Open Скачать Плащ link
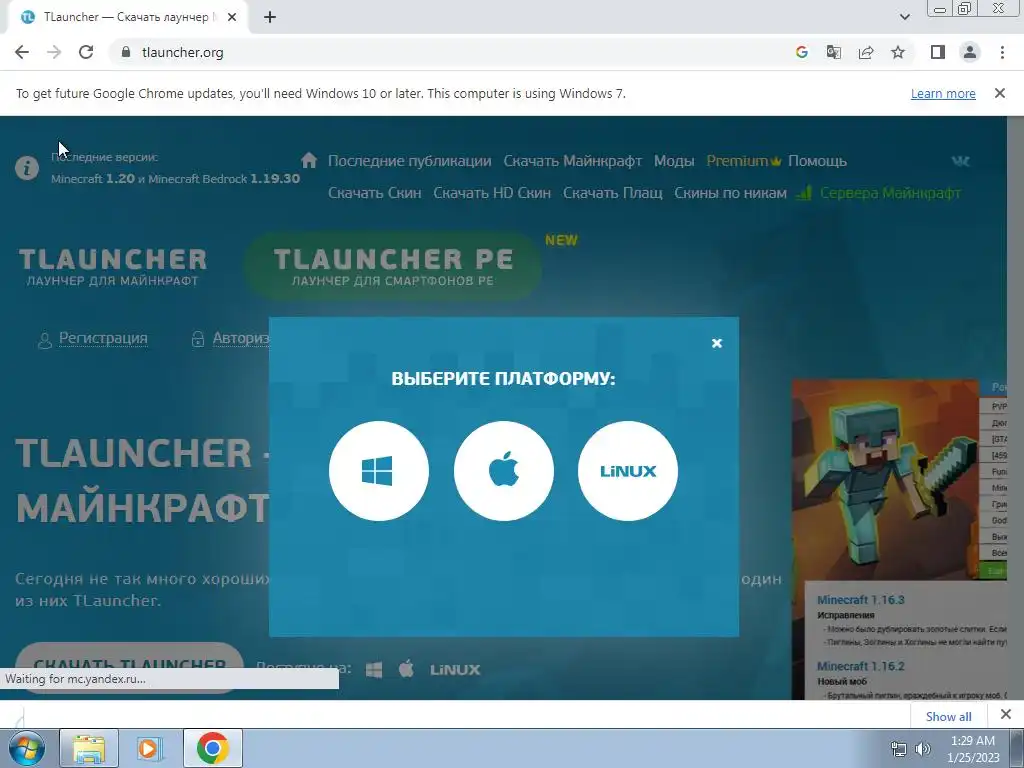Viewport: 1024px width, 768px height. 613,193
